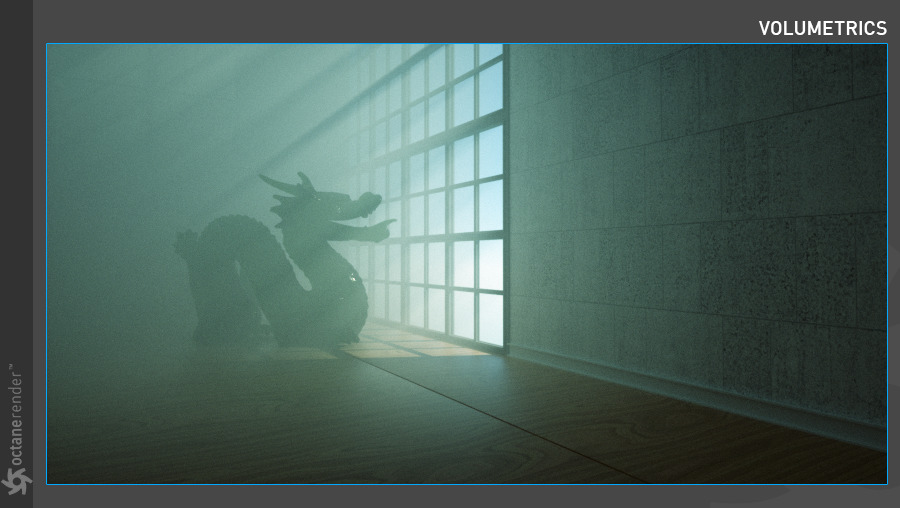
Task: Click the dragon's outstretched claw
Action: click(x=381, y=230)
